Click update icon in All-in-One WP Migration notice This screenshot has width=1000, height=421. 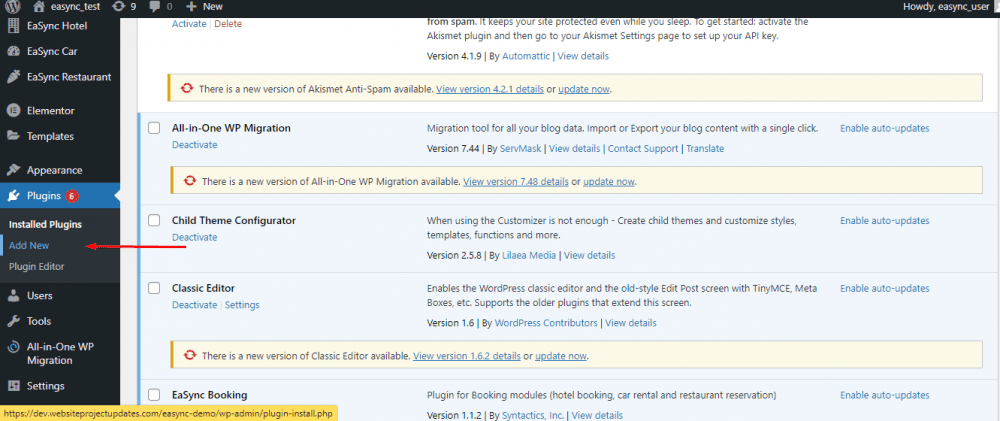[189, 181]
